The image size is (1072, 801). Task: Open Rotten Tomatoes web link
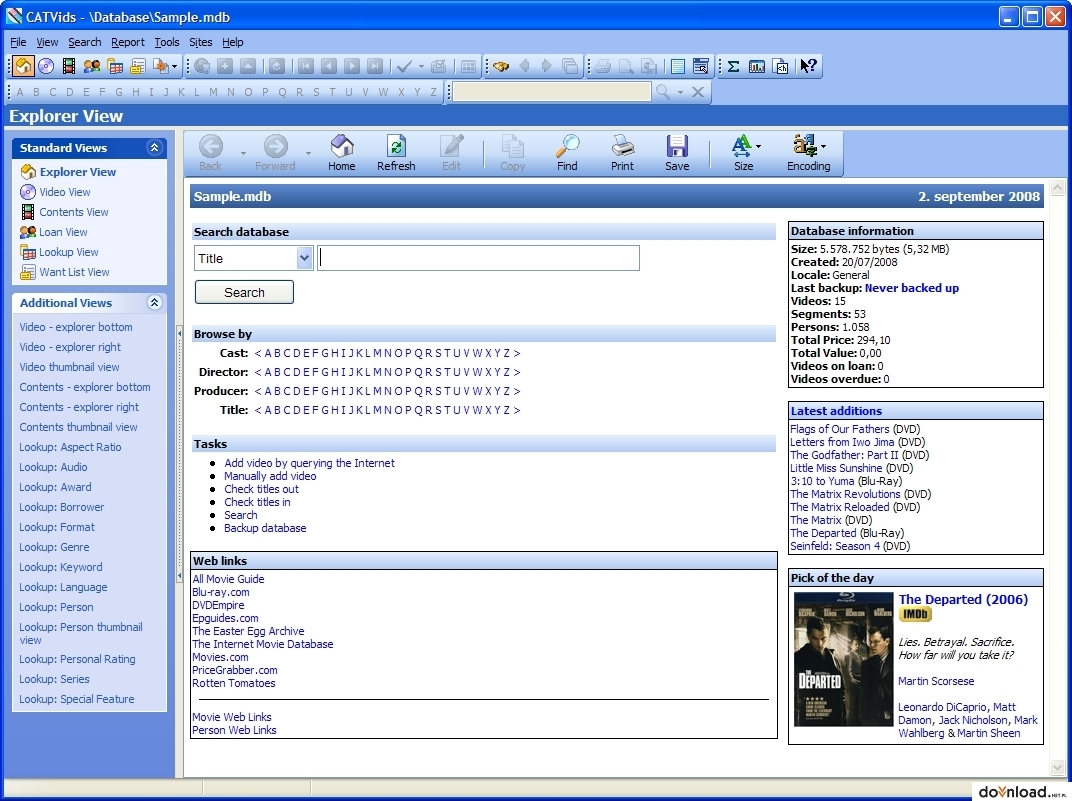pos(234,683)
